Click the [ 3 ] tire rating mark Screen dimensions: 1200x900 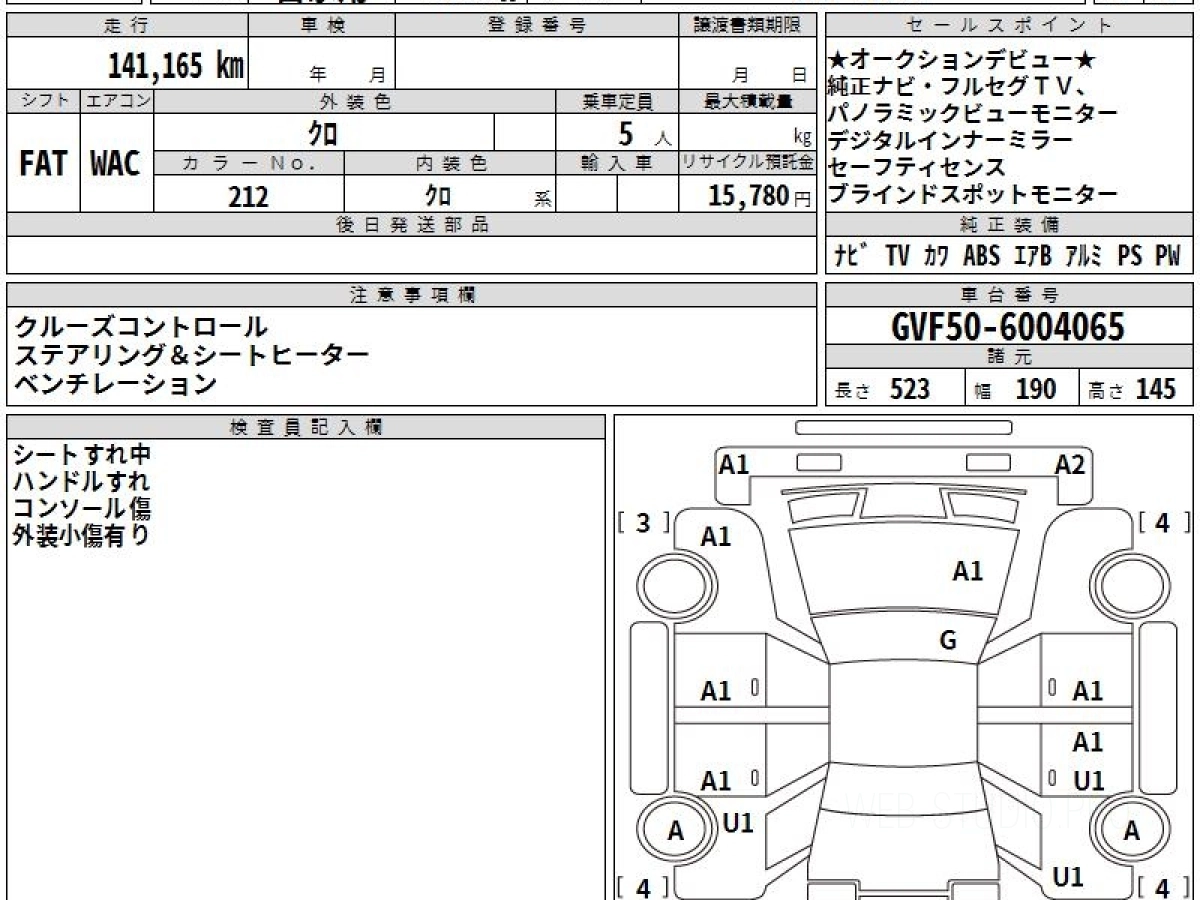(643, 522)
